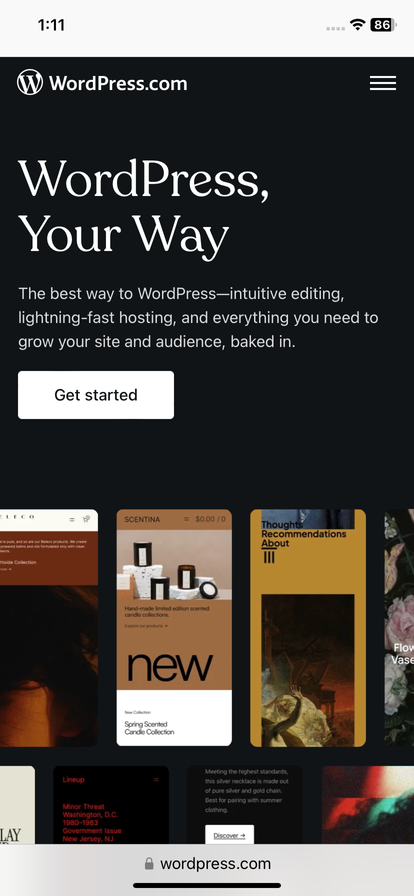Tap the home indicator bar
The height and width of the screenshot is (896, 414).
click(x=207, y=885)
